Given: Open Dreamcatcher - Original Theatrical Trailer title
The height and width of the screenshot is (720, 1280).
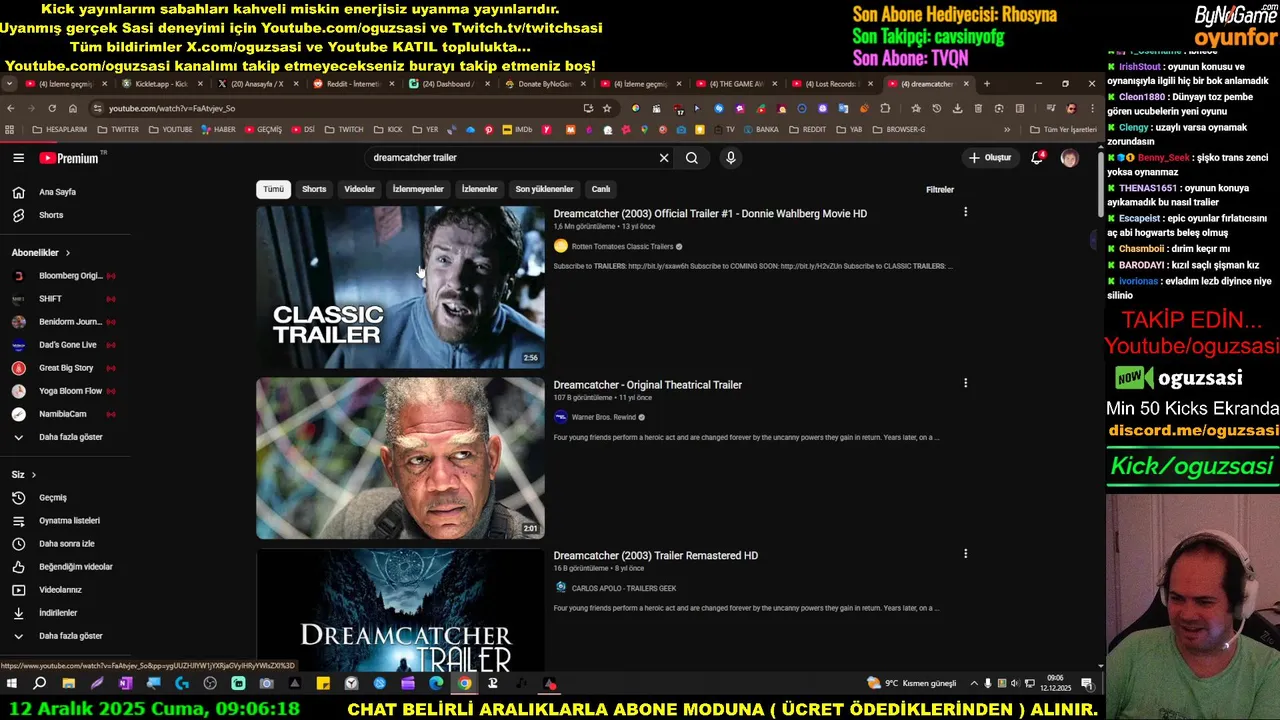Looking at the screenshot, I should tap(647, 384).
